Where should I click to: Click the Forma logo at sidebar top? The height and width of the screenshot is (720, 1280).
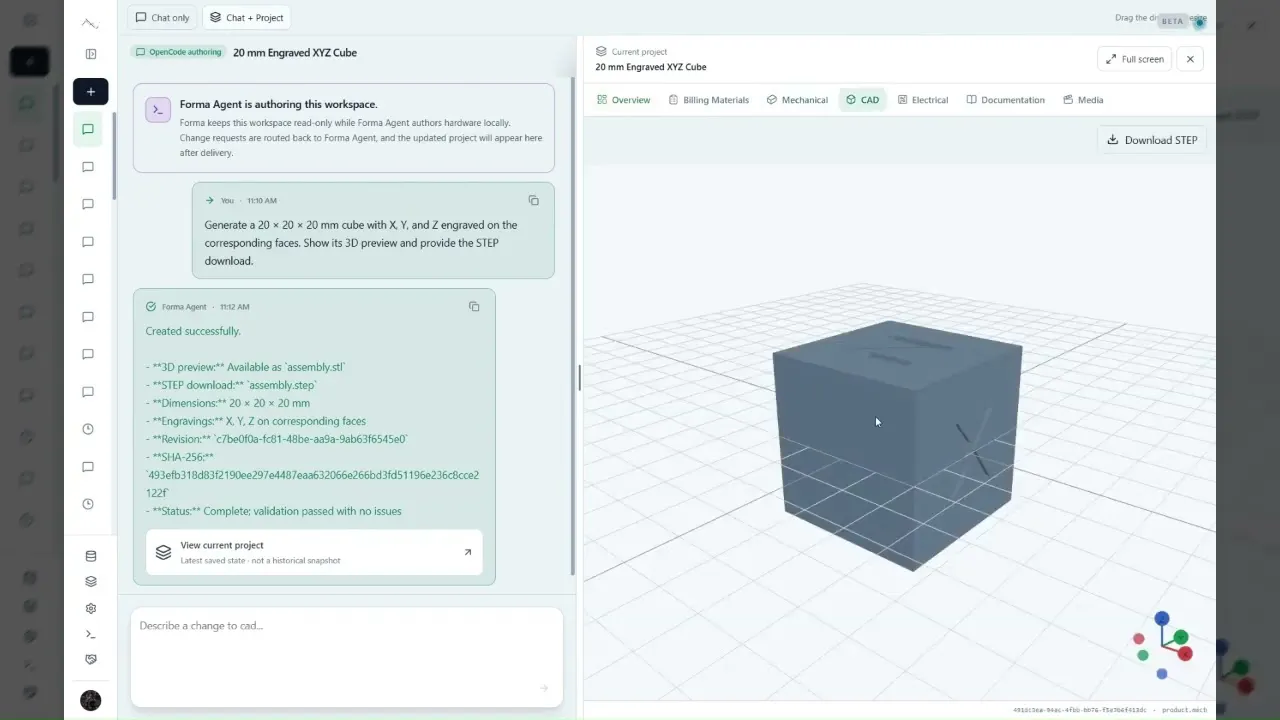click(90, 24)
